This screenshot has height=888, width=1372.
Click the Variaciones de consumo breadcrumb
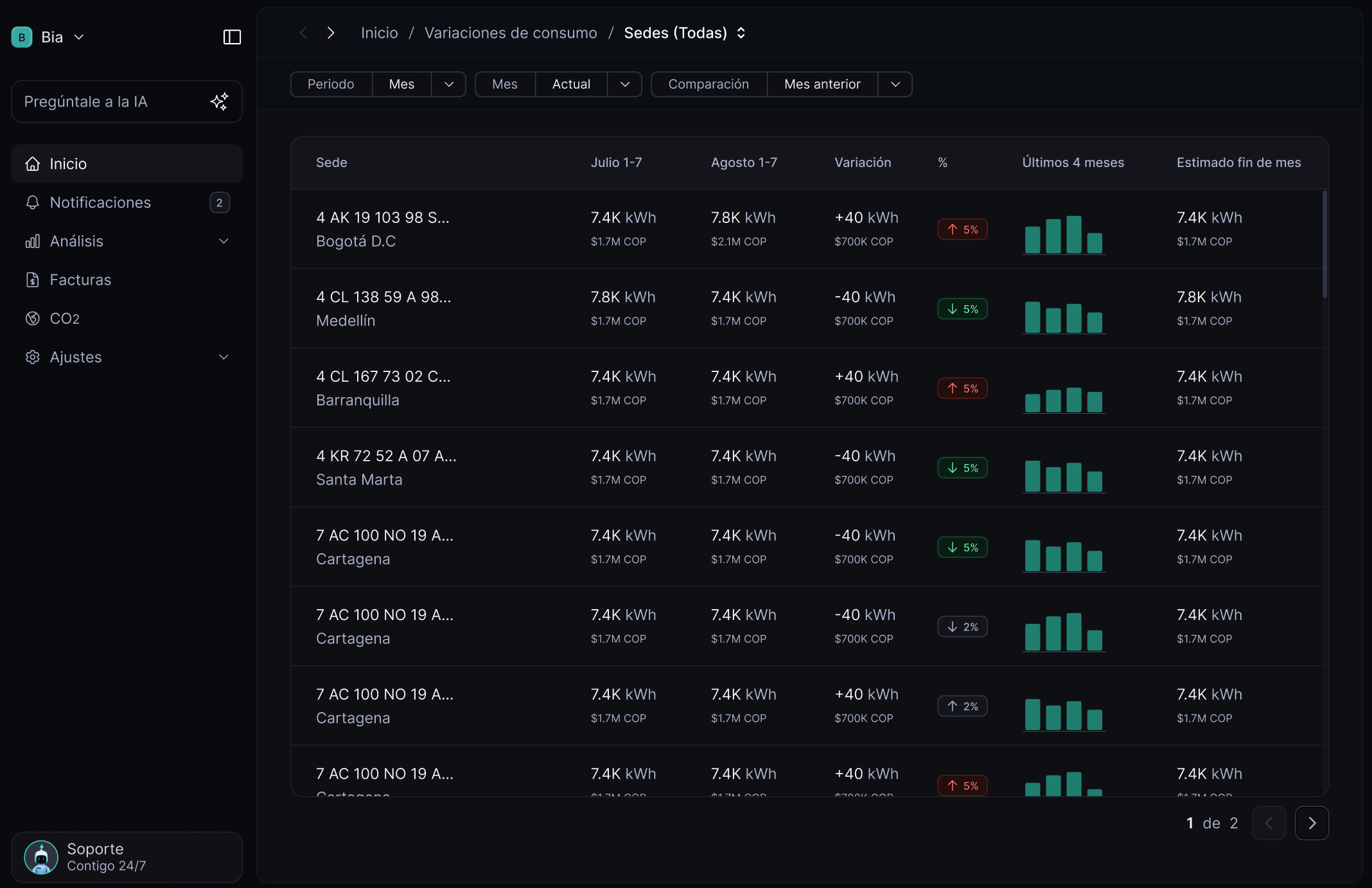(511, 33)
